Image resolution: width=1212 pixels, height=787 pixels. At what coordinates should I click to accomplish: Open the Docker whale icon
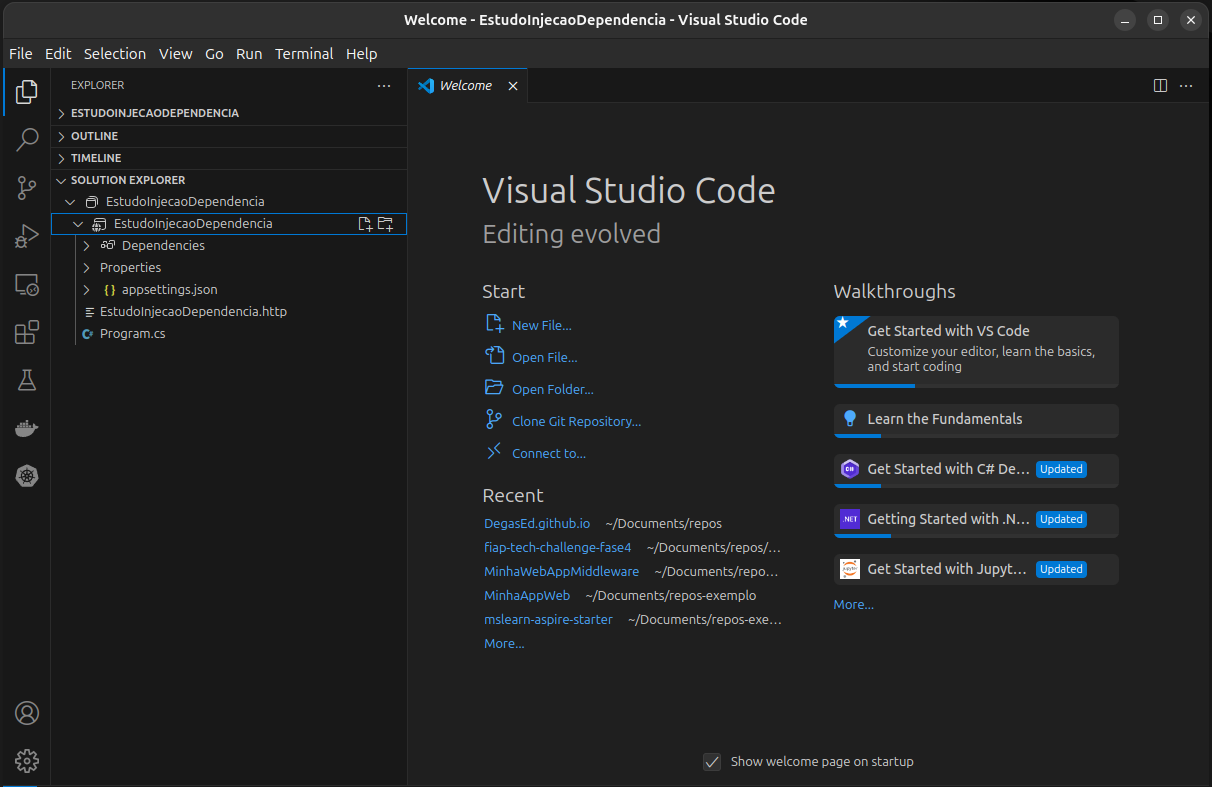click(27, 428)
